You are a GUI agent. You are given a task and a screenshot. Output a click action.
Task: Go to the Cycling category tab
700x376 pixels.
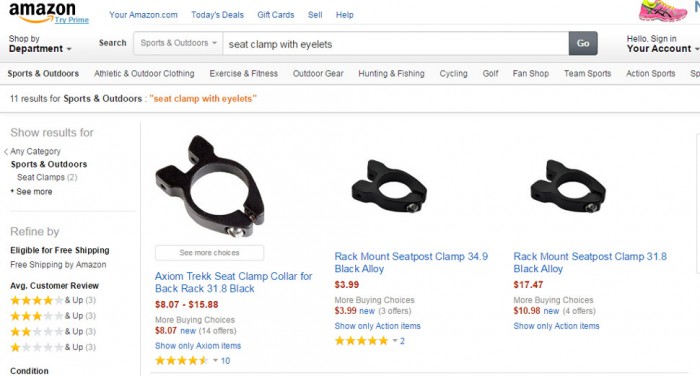[x=453, y=74]
